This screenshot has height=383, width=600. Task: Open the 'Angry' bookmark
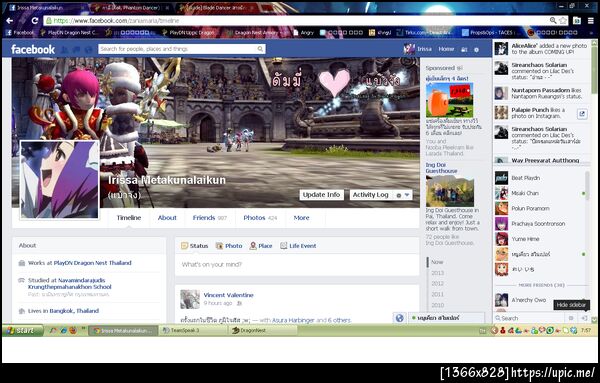click(x=303, y=33)
